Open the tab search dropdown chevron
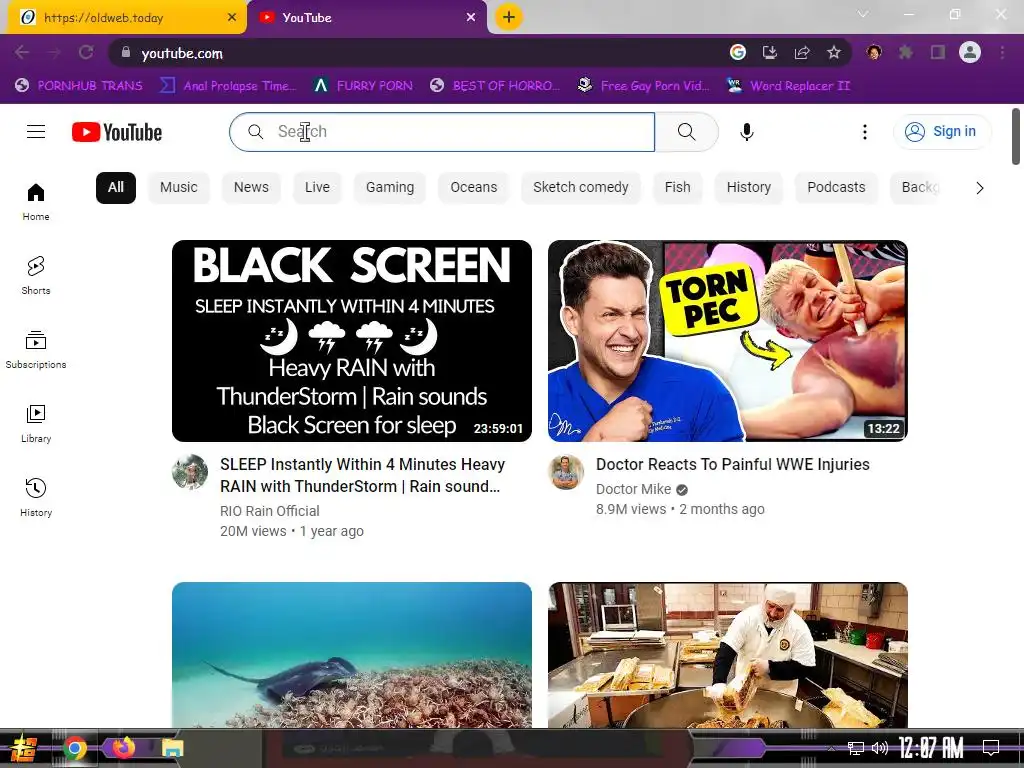The image size is (1024, 768). pyautogui.click(x=863, y=14)
